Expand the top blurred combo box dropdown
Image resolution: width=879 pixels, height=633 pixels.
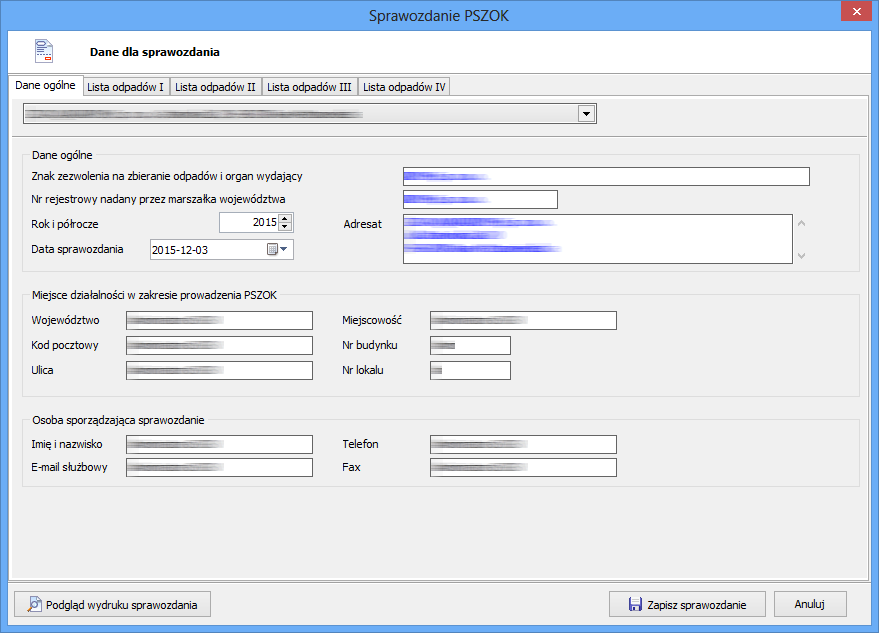tap(586, 114)
